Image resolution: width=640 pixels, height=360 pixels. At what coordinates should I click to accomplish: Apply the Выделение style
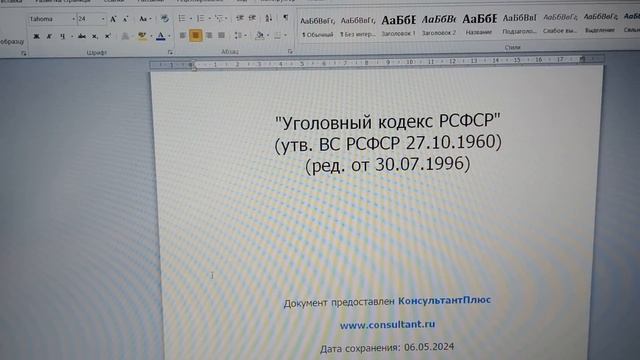[600, 23]
